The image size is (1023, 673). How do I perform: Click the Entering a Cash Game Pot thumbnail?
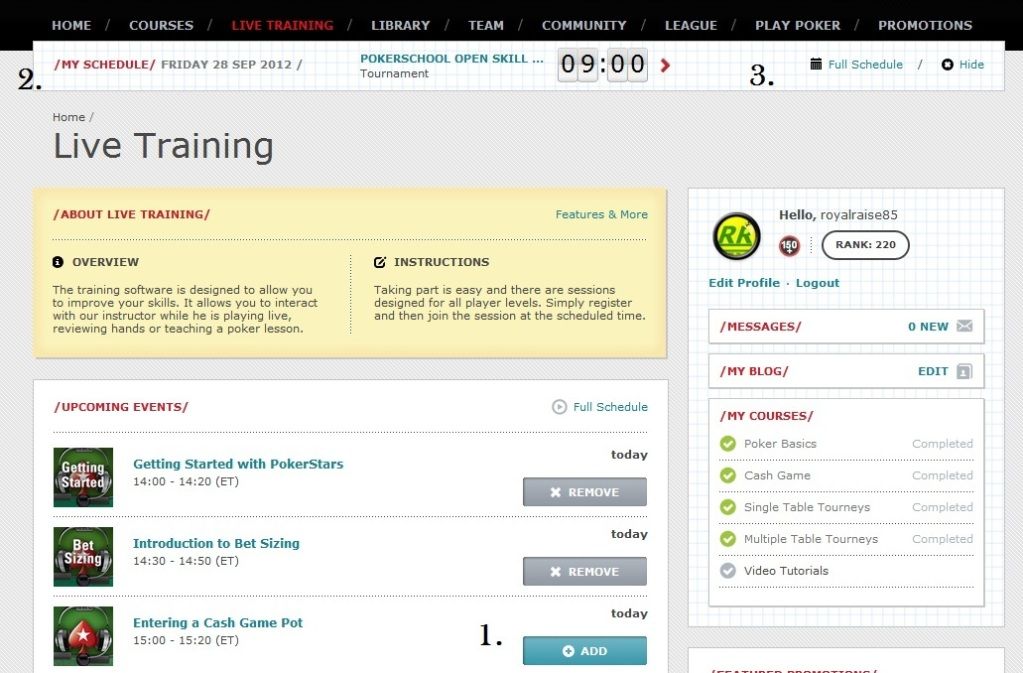[x=83, y=636]
